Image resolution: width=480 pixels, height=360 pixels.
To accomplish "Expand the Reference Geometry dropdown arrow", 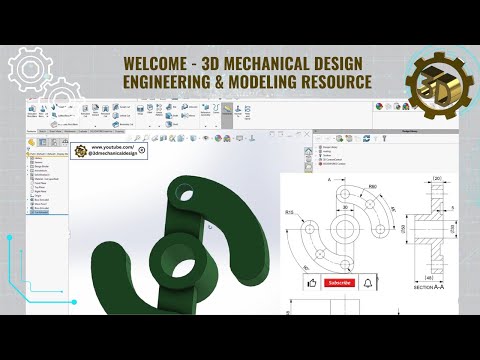I will (206, 126).
